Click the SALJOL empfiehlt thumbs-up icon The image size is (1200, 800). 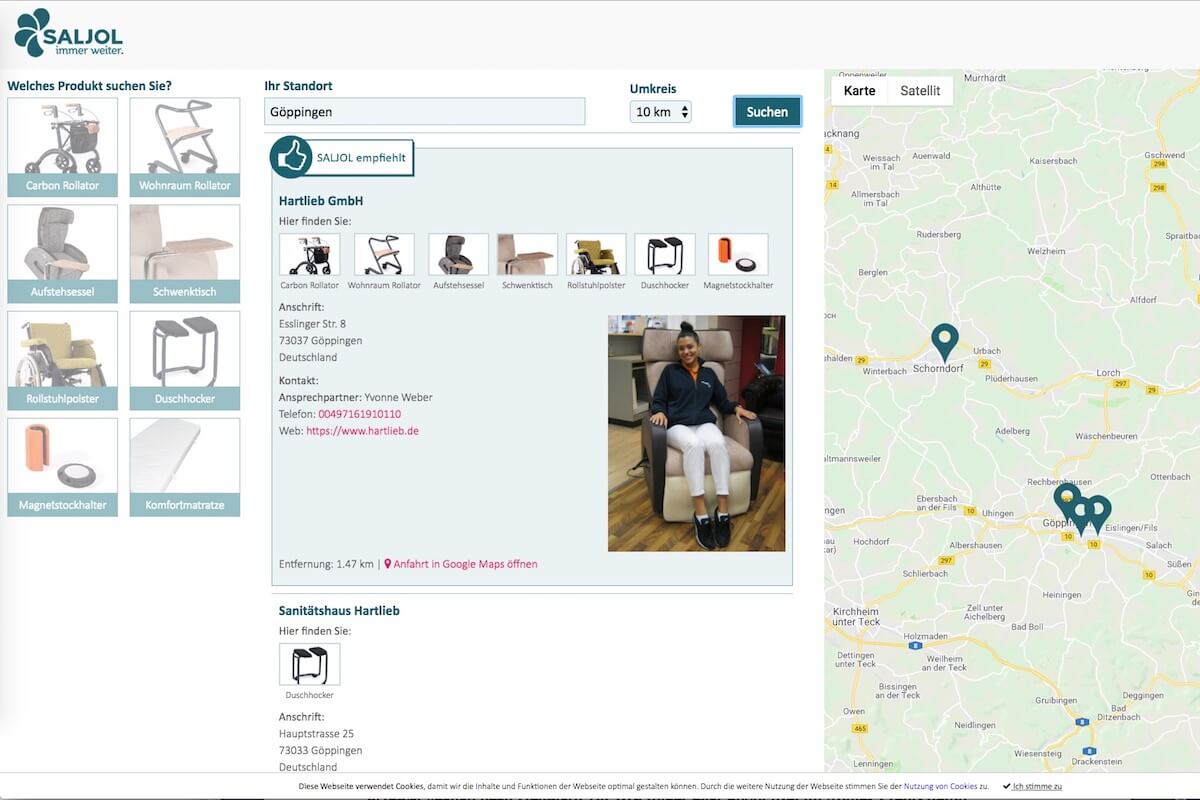(291, 157)
